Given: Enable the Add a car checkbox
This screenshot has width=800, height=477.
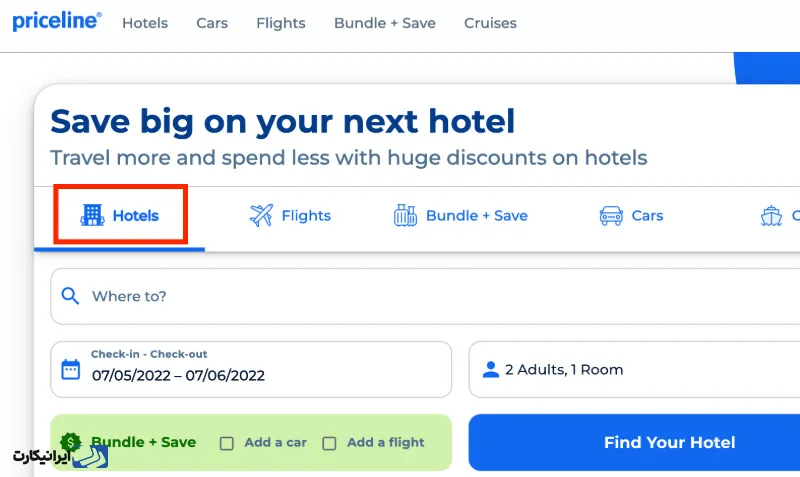Looking at the screenshot, I should (227, 443).
